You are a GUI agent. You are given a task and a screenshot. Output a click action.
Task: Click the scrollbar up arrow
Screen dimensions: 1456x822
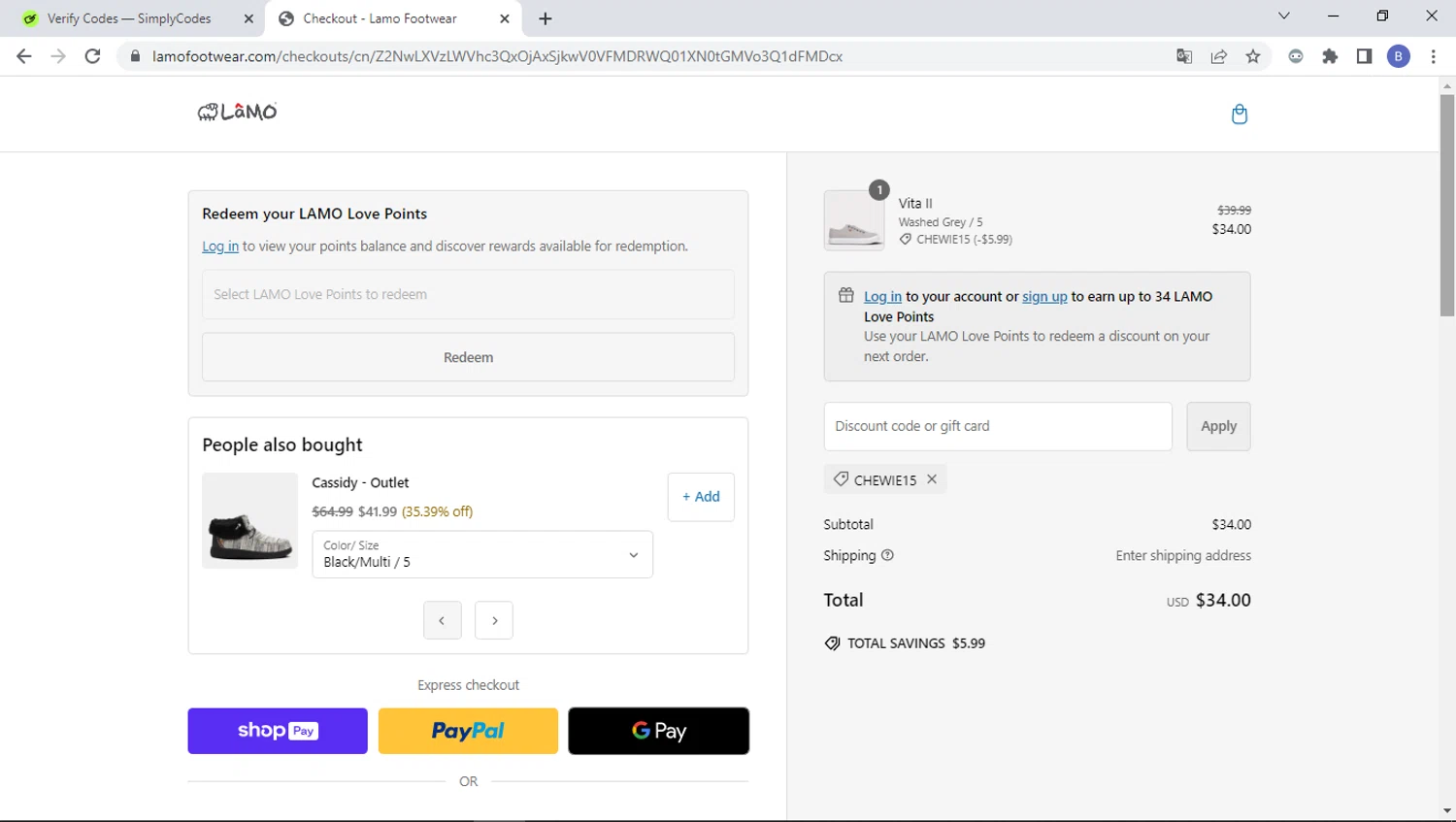click(x=1447, y=86)
